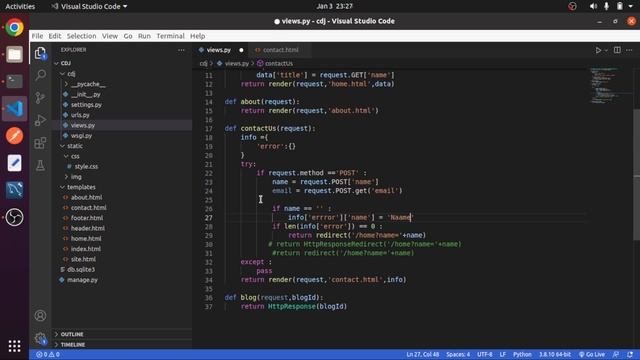Open the Accounts icon in activity bar
640x360 pixels.
click(40, 316)
